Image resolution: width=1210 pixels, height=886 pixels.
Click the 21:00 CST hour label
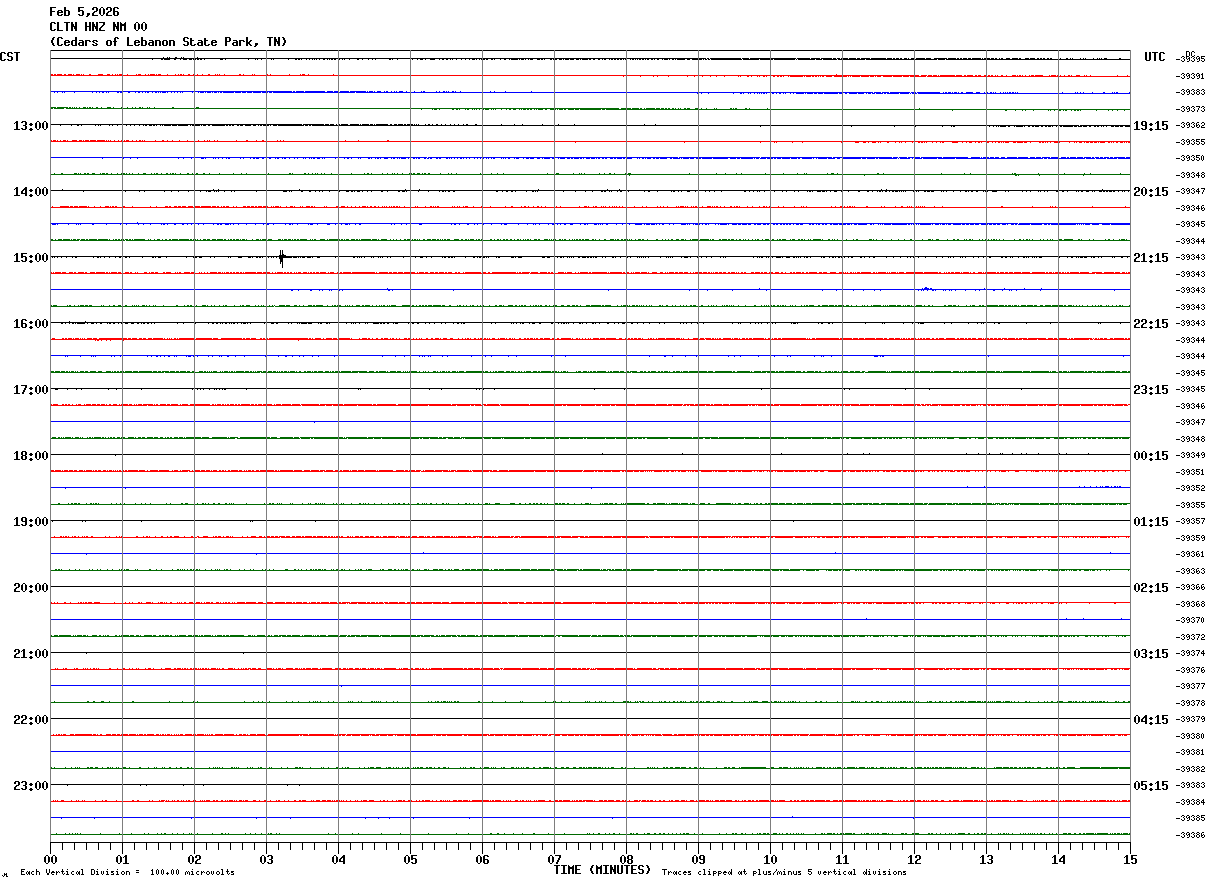pos(31,654)
